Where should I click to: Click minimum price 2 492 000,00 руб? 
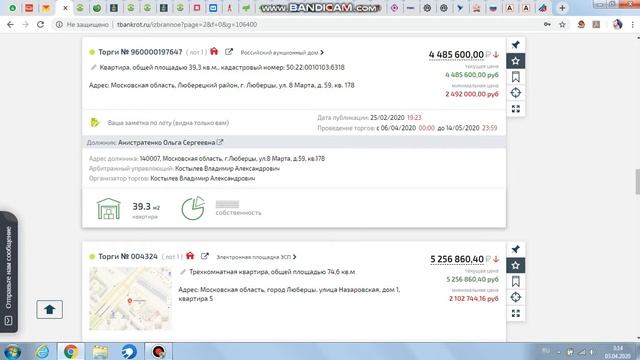point(472,94)
